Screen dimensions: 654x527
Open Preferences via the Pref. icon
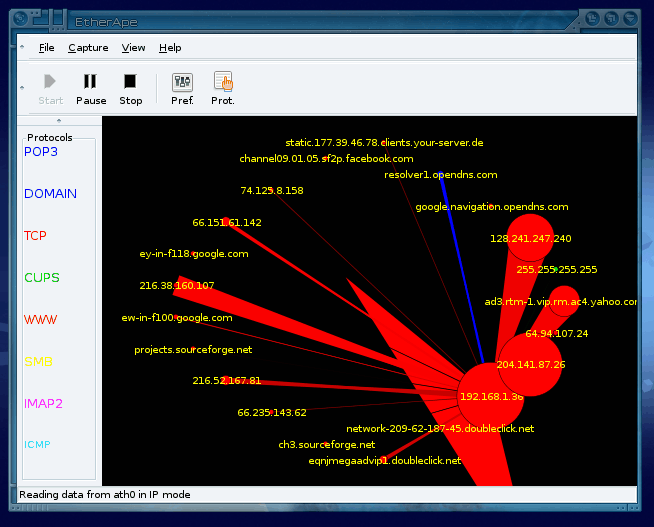point(182,82)
